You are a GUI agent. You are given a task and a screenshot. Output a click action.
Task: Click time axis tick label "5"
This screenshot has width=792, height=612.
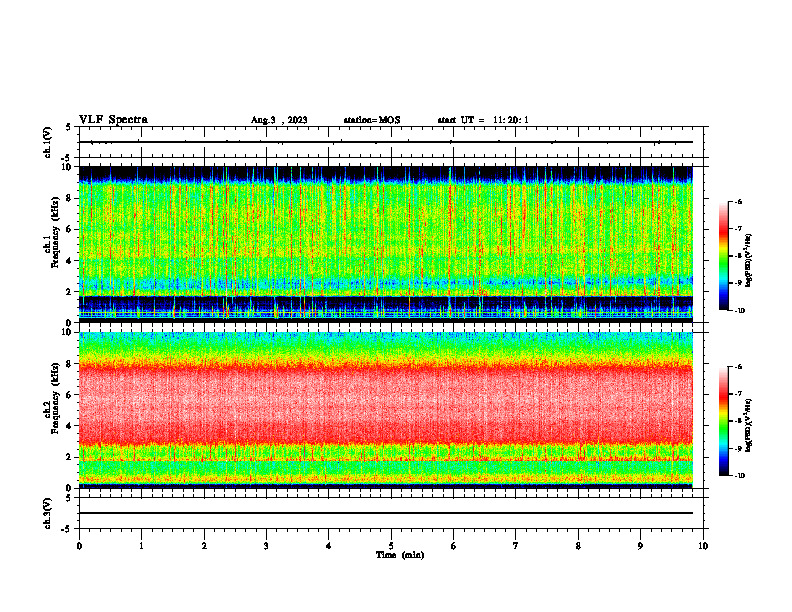coord(391,546)
